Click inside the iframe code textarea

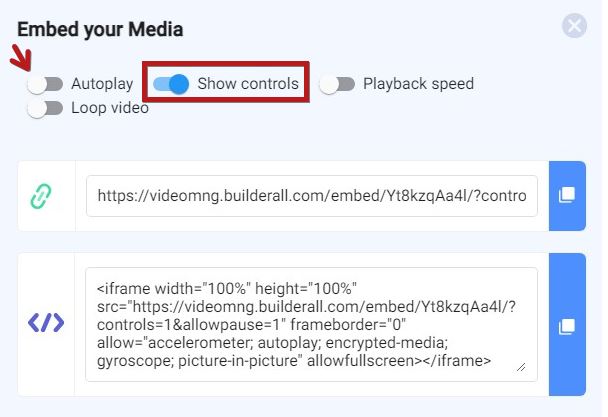pos(311,324)
